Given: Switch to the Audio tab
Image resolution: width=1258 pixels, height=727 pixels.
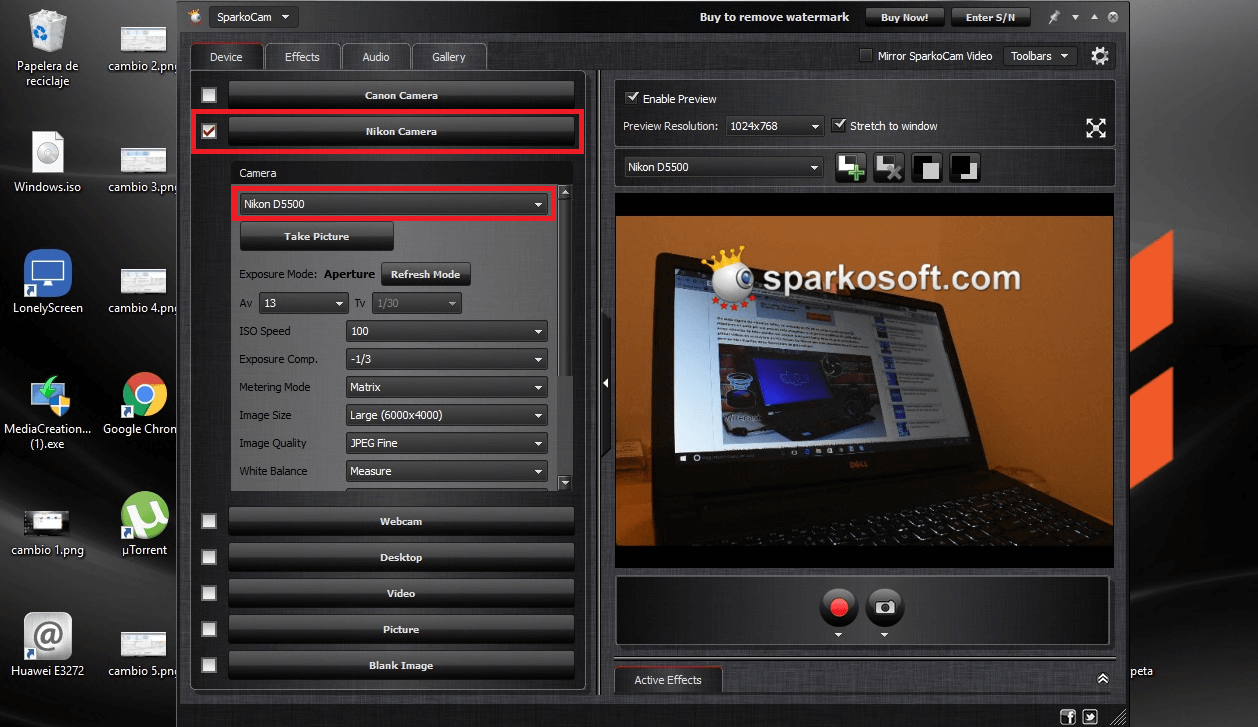Looking at the screenshot, I should coord(376,57).
